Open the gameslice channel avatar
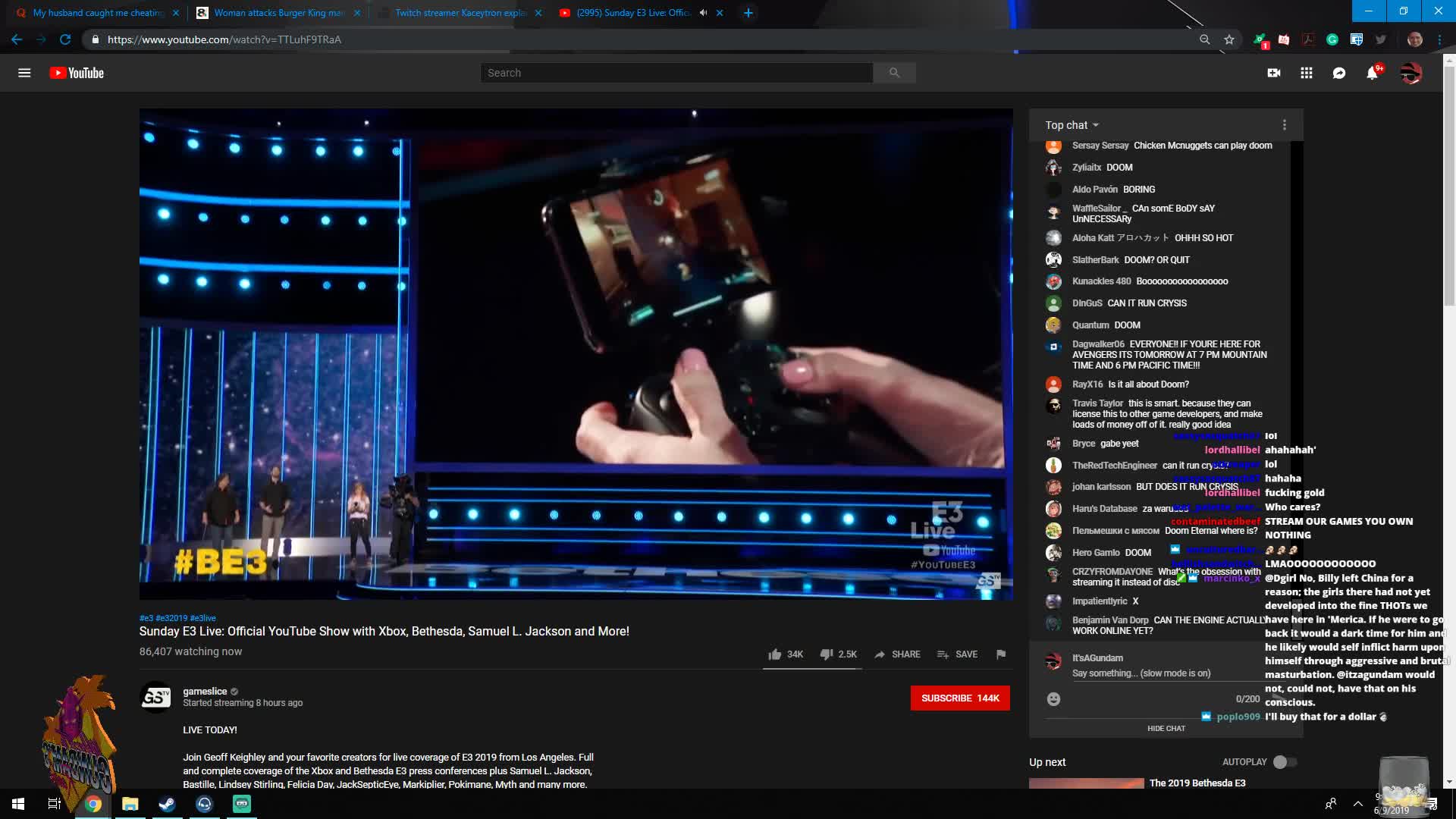Screen dimensions: 1456x819 (155, 698)
